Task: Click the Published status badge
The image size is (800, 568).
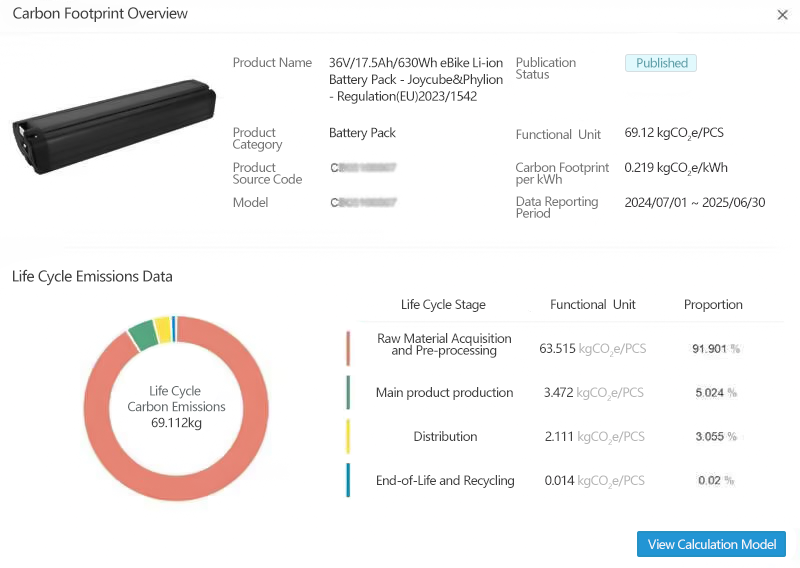Action: click(661, 63)
